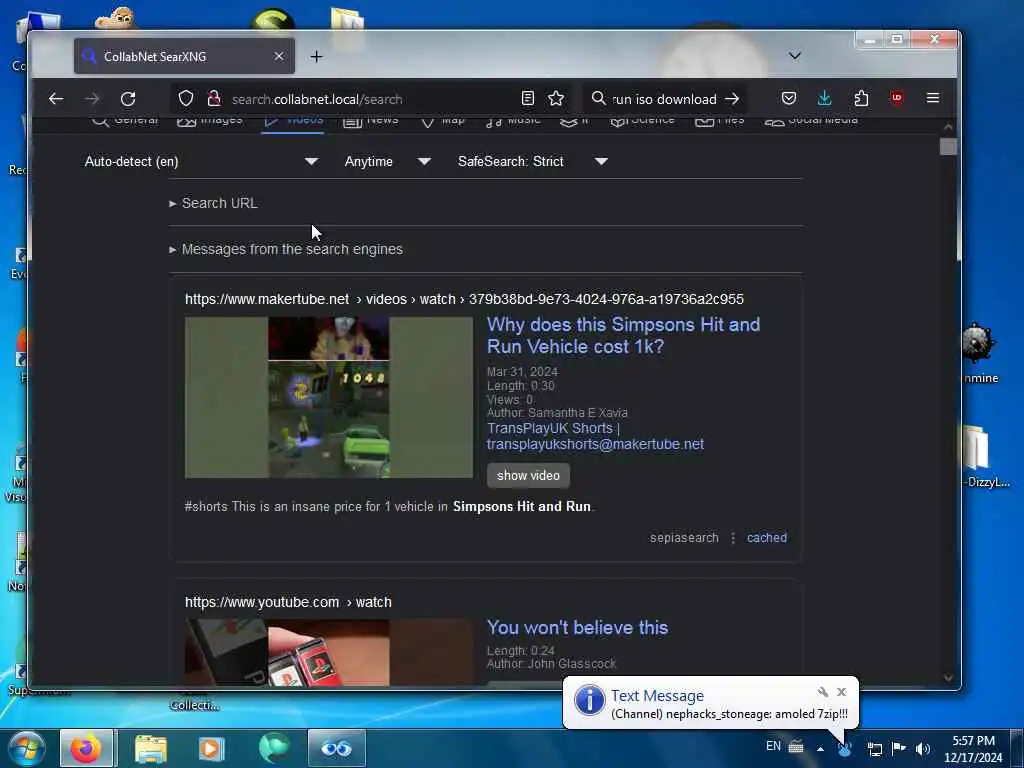Expand the Search URL section
This screenshot has height=768, width=1024.
(x=214, y=203)
